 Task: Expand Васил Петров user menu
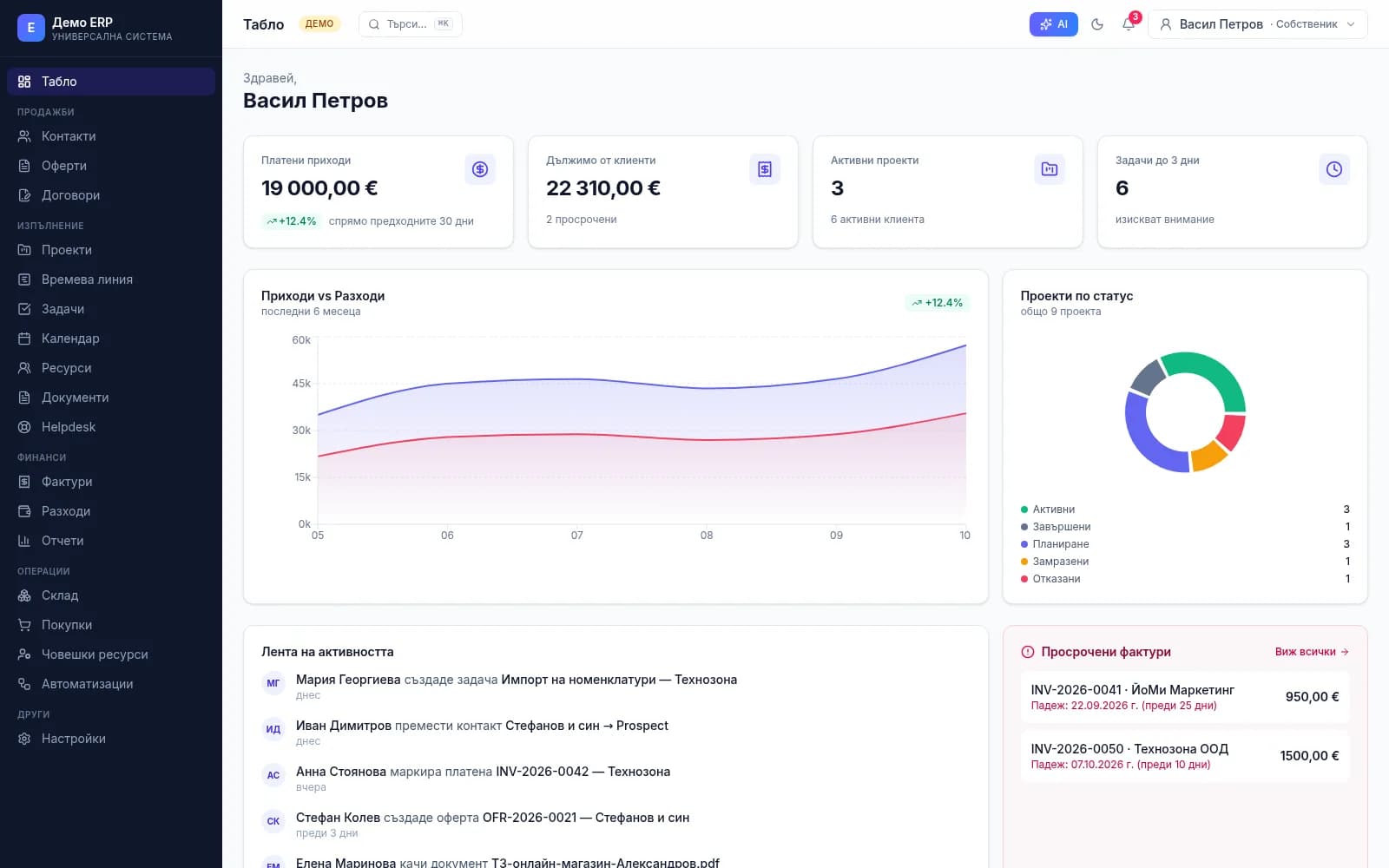pos(1257,24)
